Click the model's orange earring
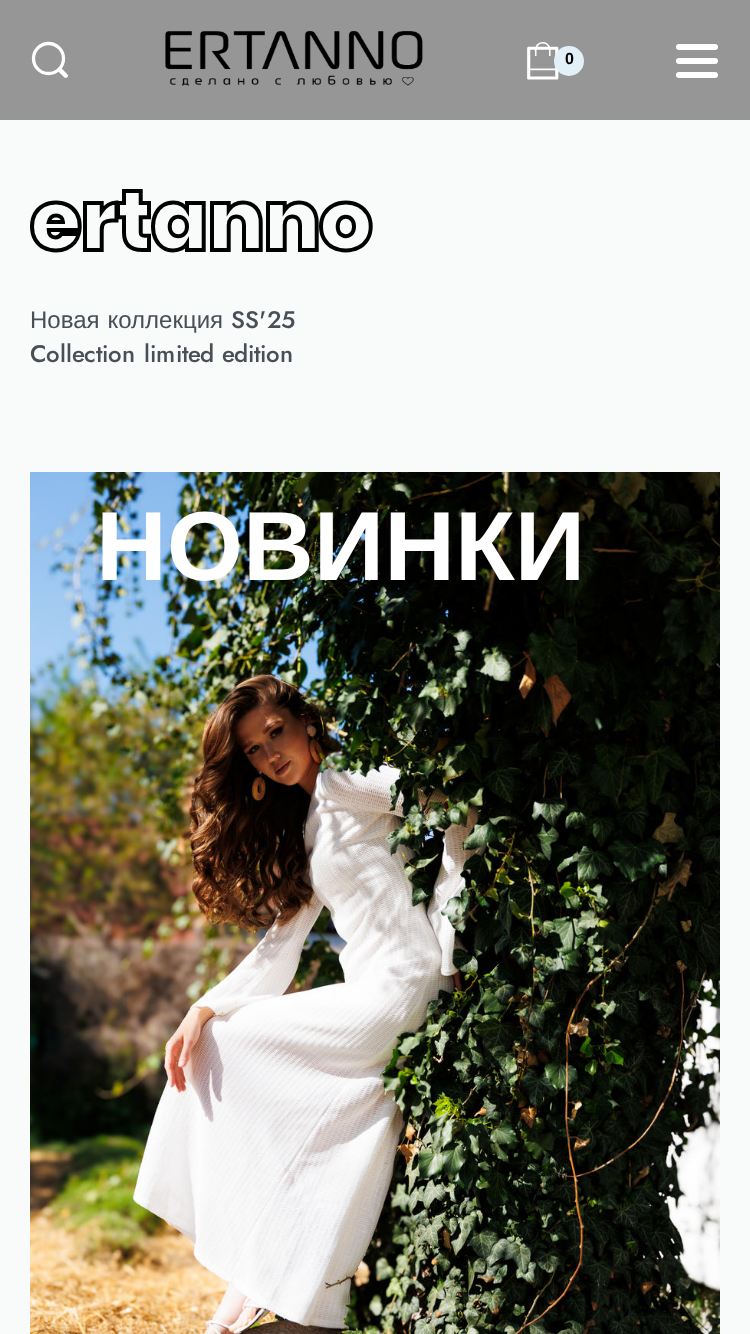 click(258, 789)
